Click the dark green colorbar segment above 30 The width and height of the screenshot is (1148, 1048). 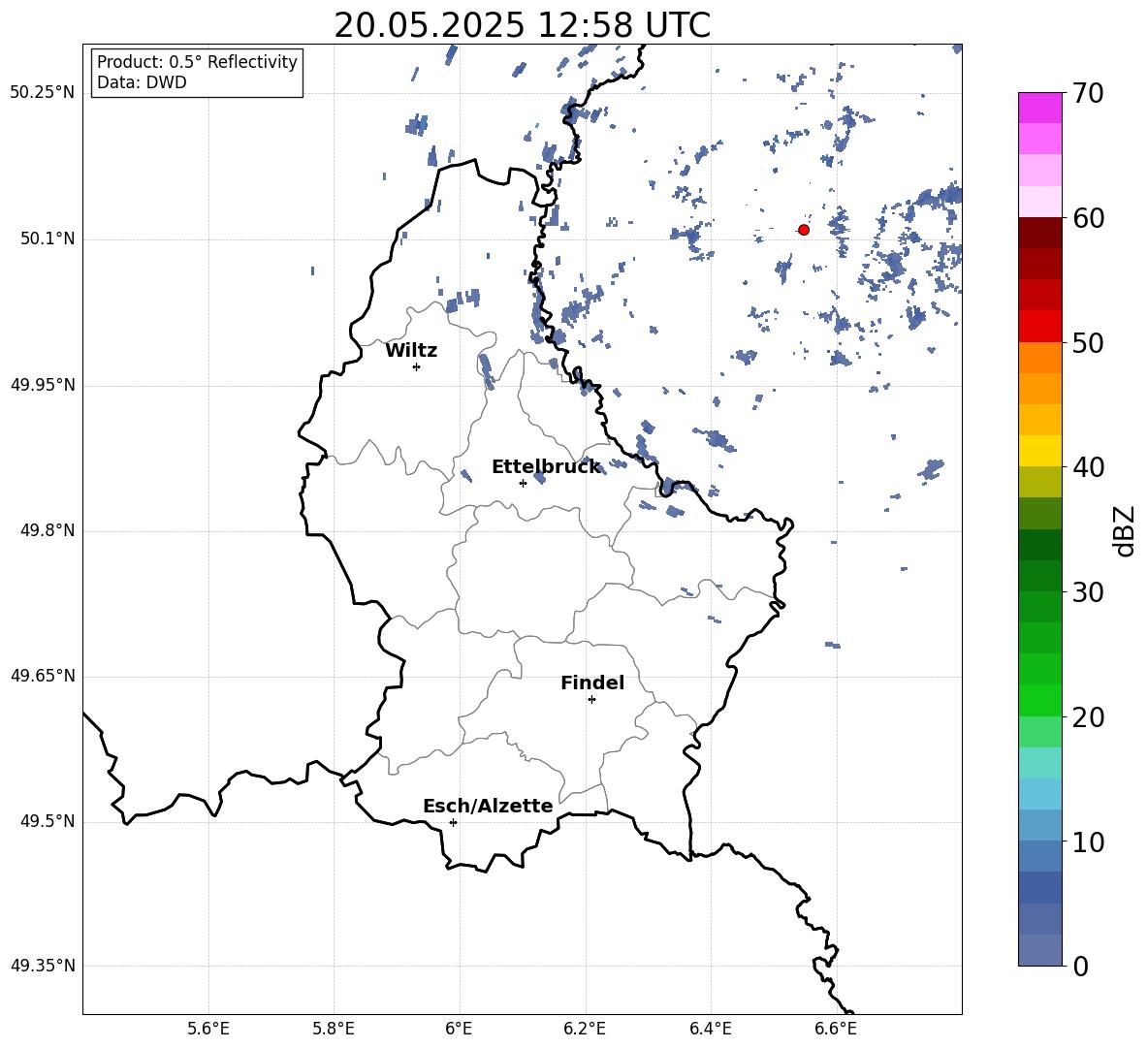(x=1040, y=545)
